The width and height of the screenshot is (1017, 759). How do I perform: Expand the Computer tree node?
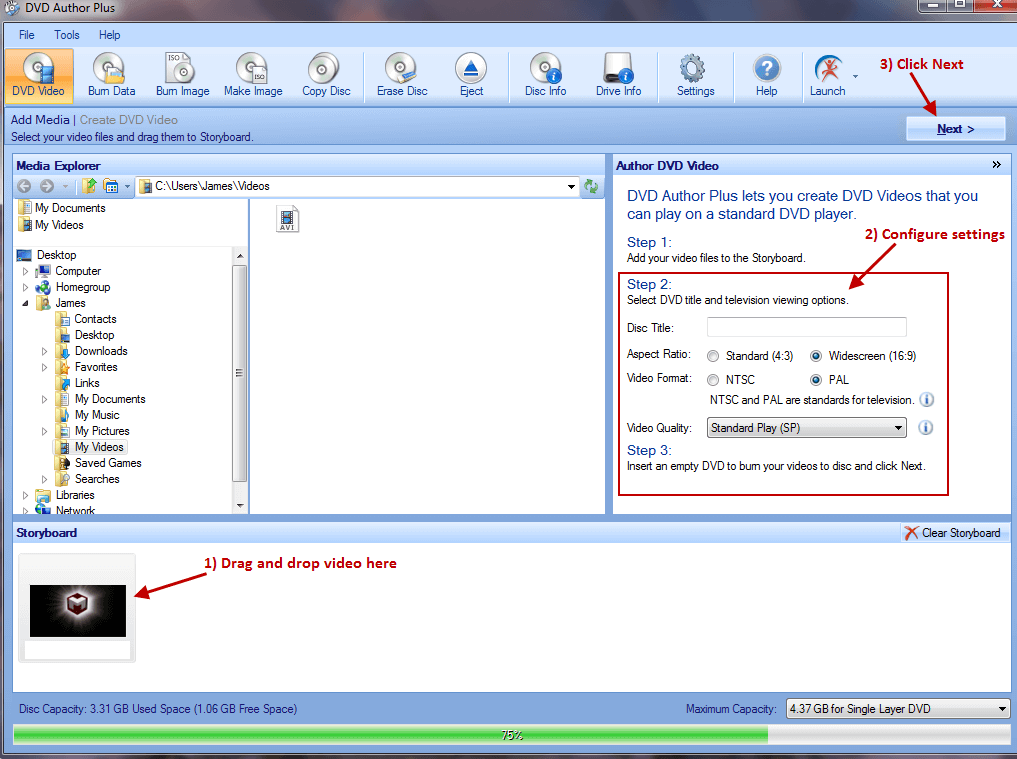tap(25, 271)
